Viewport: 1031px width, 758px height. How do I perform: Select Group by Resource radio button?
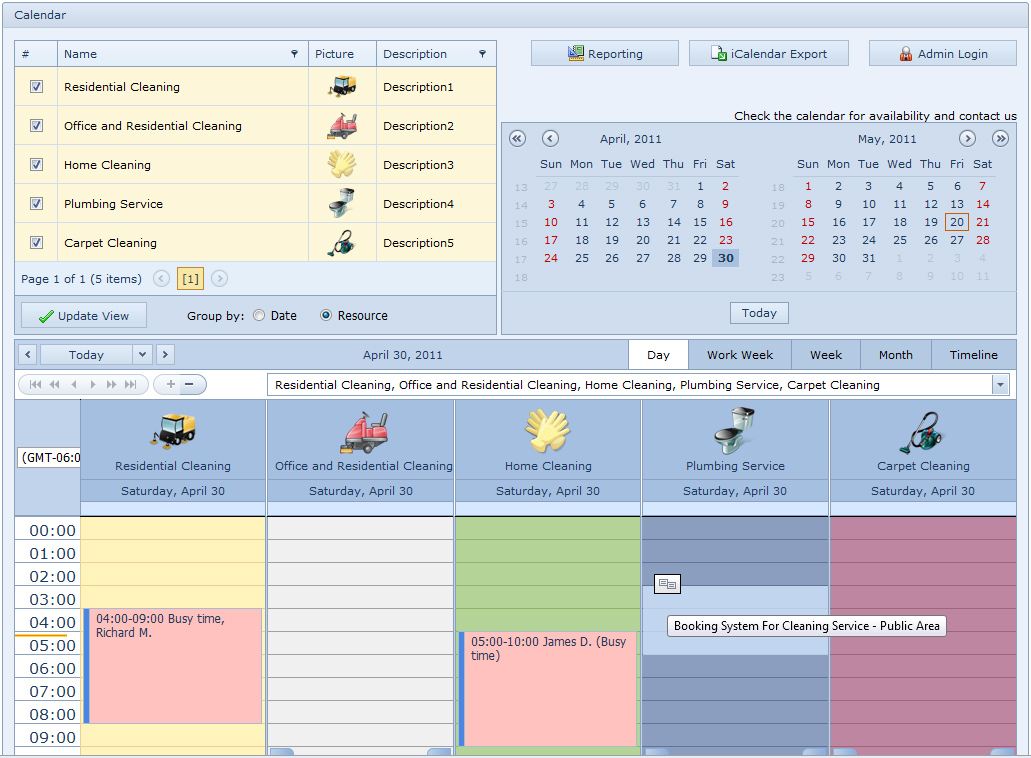(x=325, y=316)
